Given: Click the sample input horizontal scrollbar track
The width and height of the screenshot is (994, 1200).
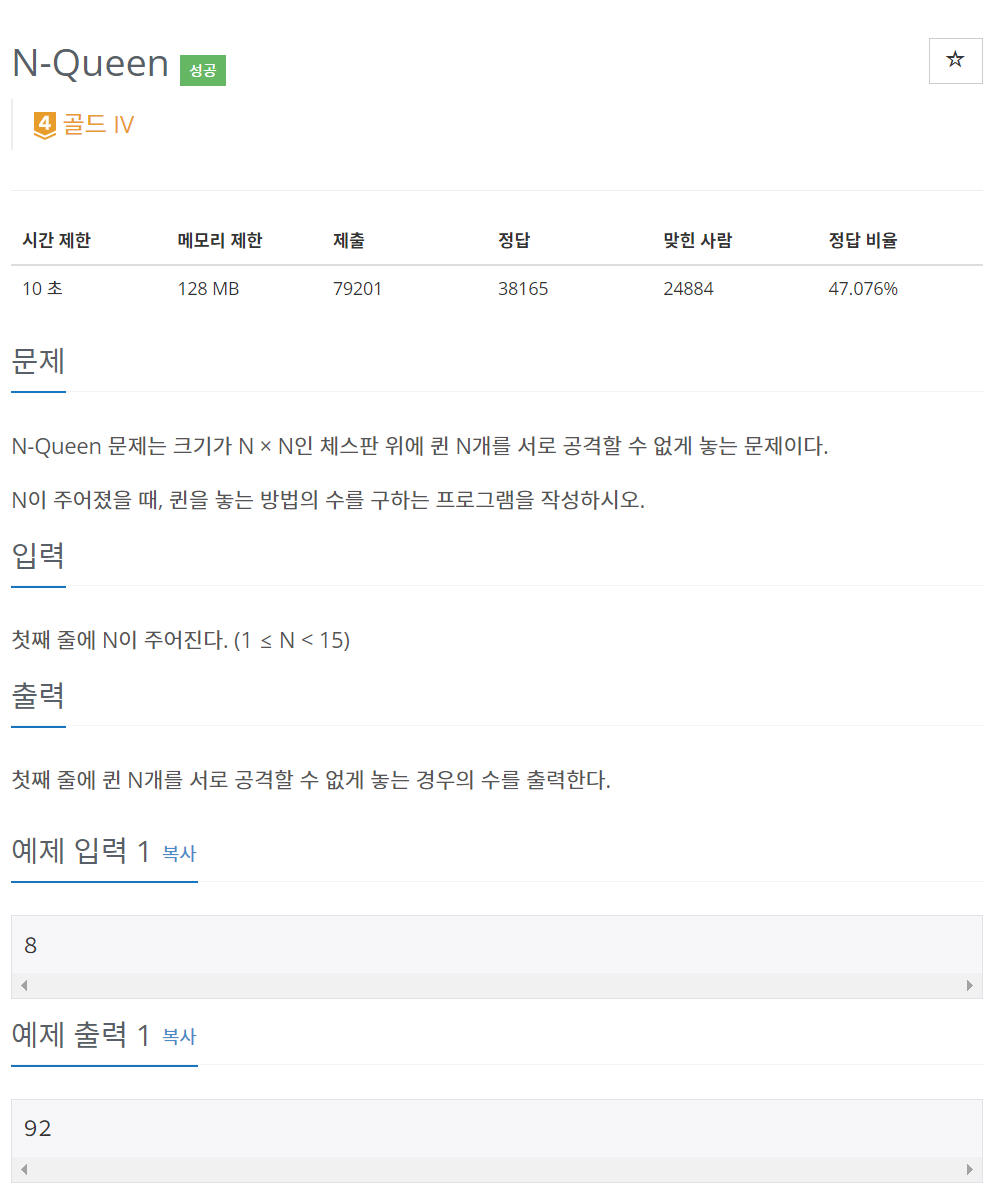Looking at the screenshot, I should [x=497, y=985].
